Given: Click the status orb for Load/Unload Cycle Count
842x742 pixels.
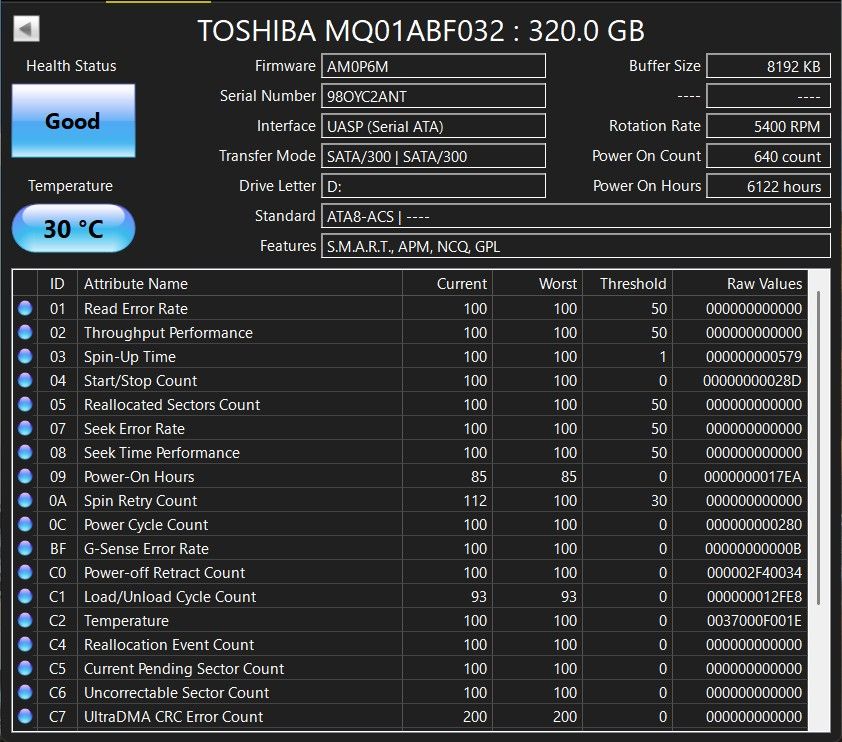Looking at the screenshot, I should point(25,596).
